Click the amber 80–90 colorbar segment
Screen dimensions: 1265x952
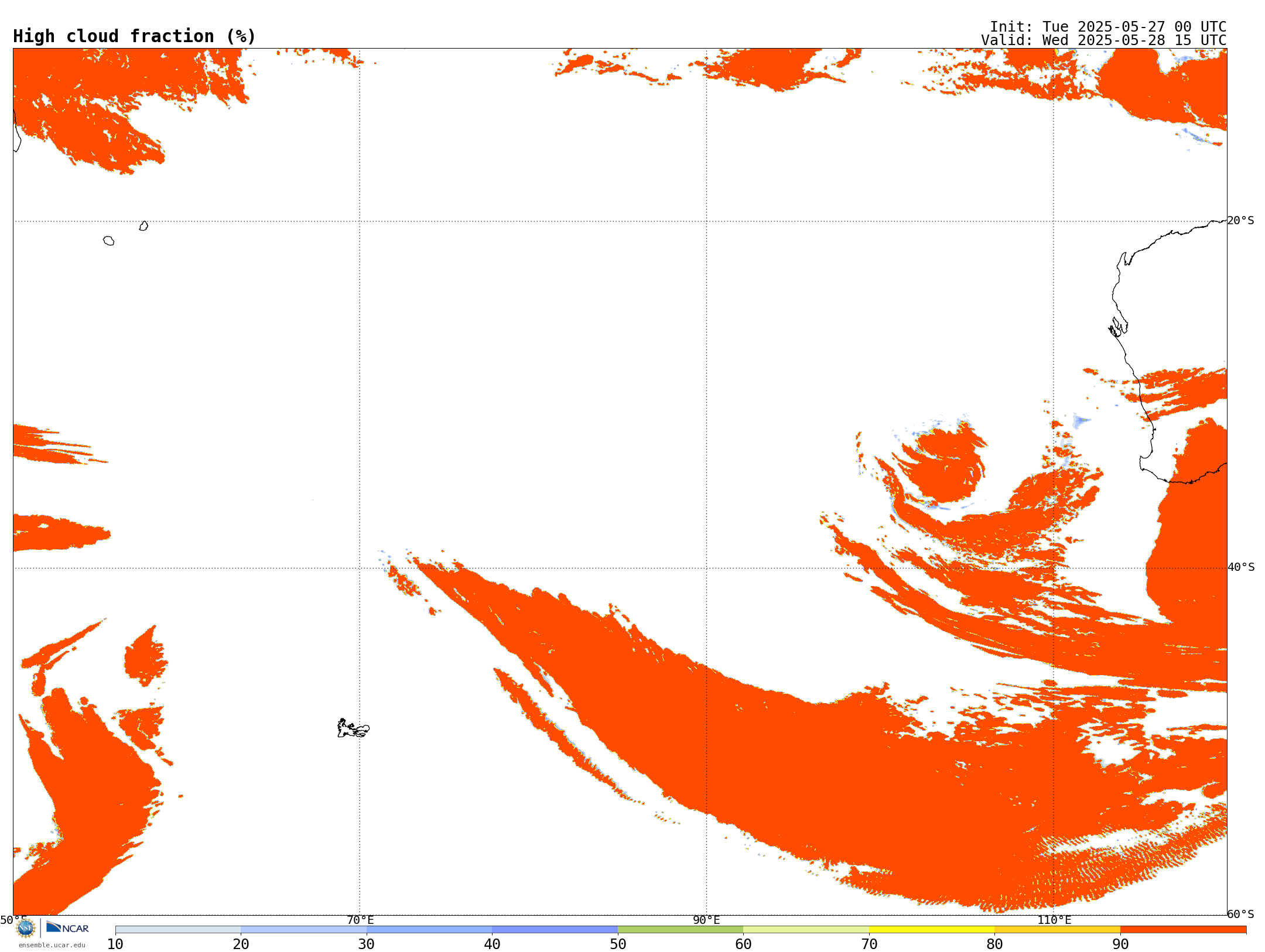point(1057,929)
